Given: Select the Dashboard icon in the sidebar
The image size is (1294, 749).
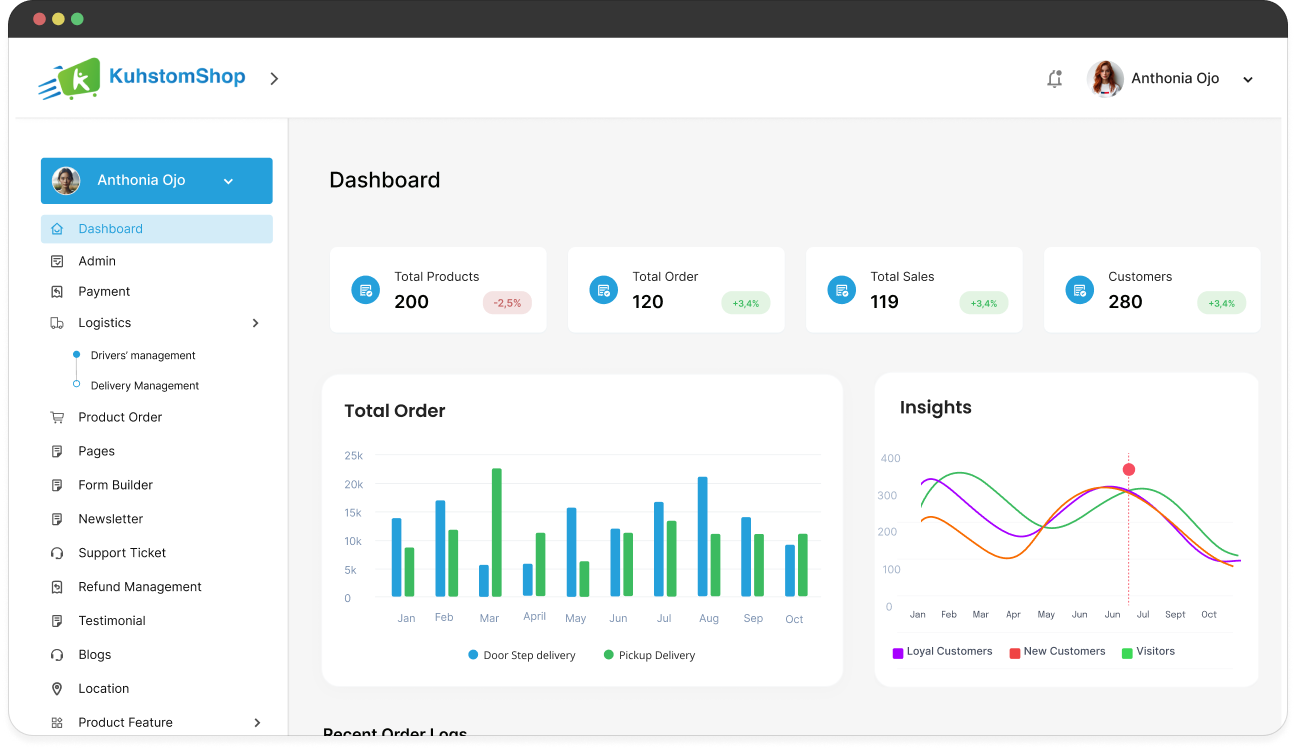Looking at the screenshot, I should (59, 228).
